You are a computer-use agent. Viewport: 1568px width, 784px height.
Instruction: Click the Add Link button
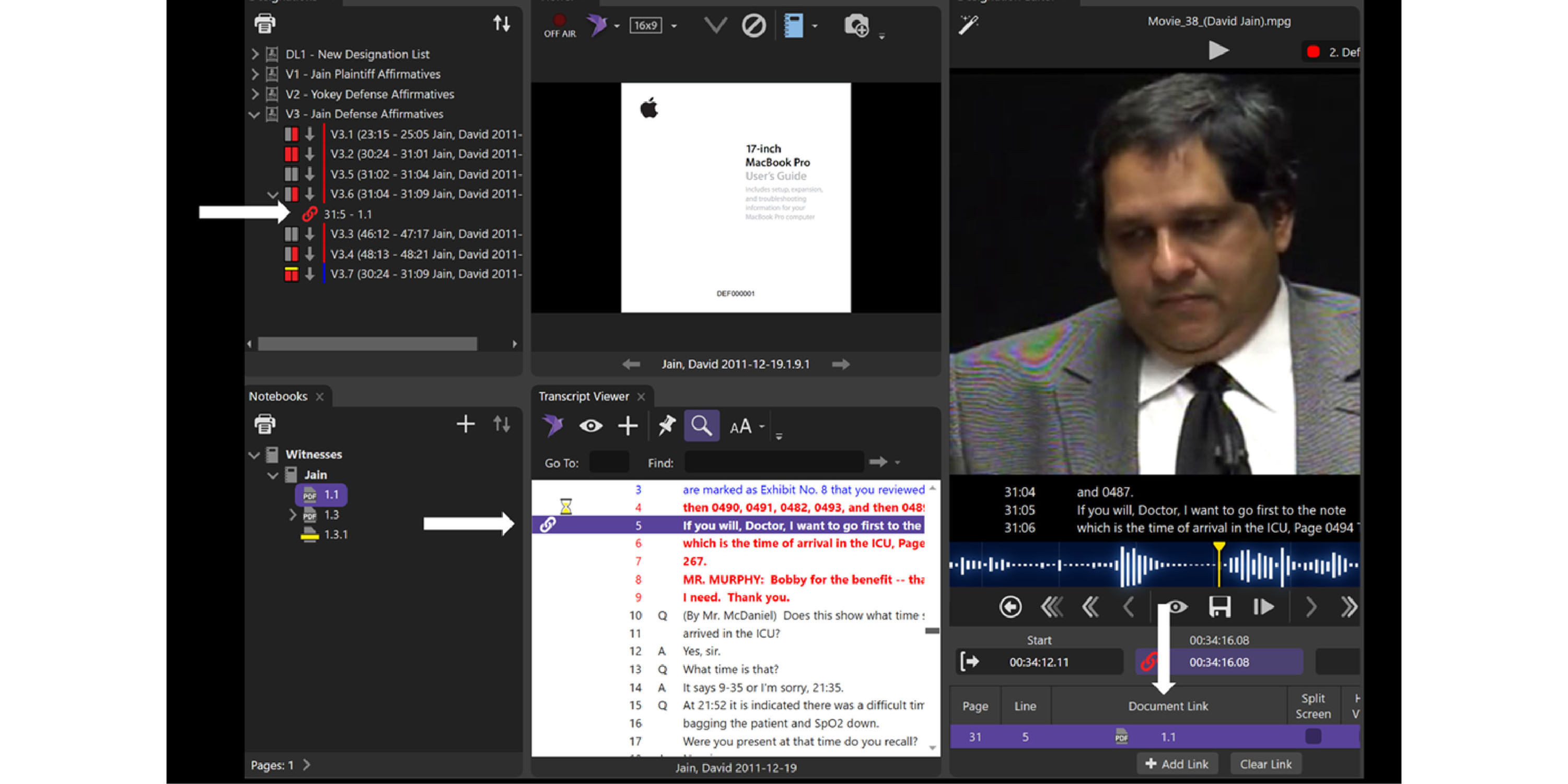tap(1177, 764)
